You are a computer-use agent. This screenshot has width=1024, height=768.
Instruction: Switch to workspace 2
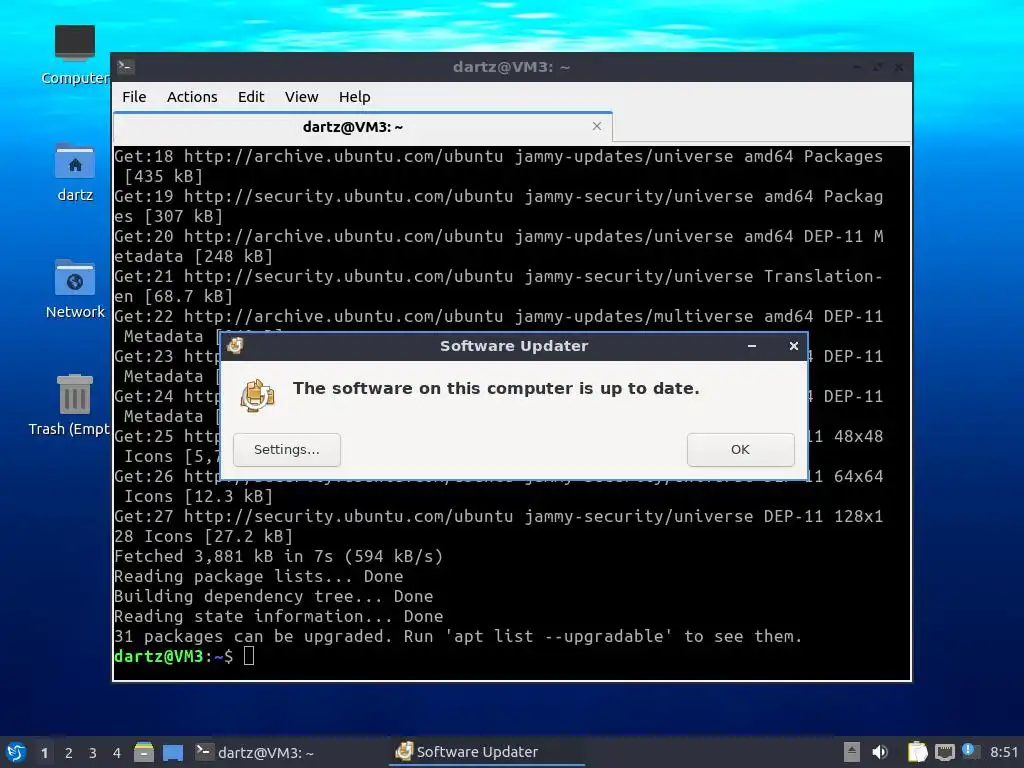69,753
